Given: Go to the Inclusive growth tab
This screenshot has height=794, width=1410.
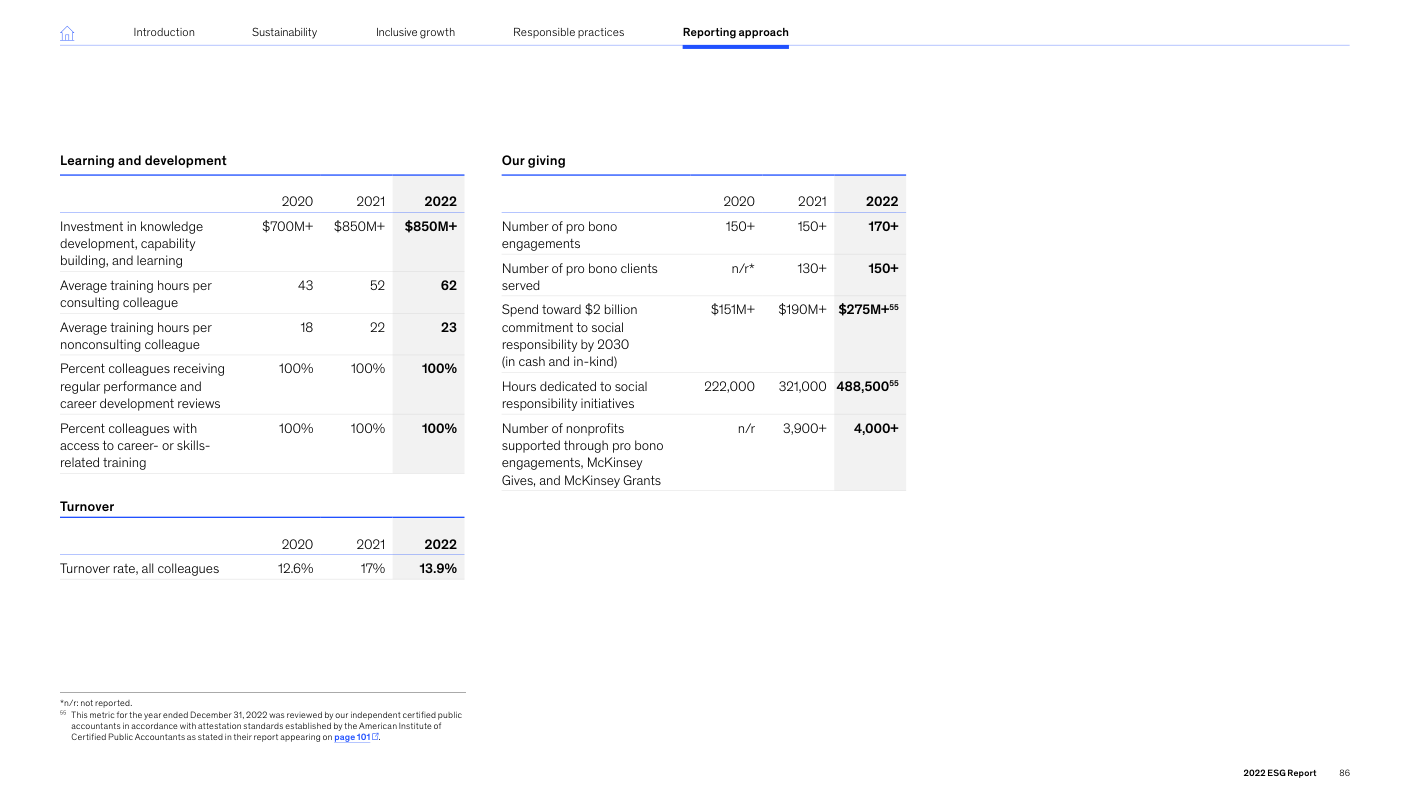Looking at the screenshot, I should point(415,32).
